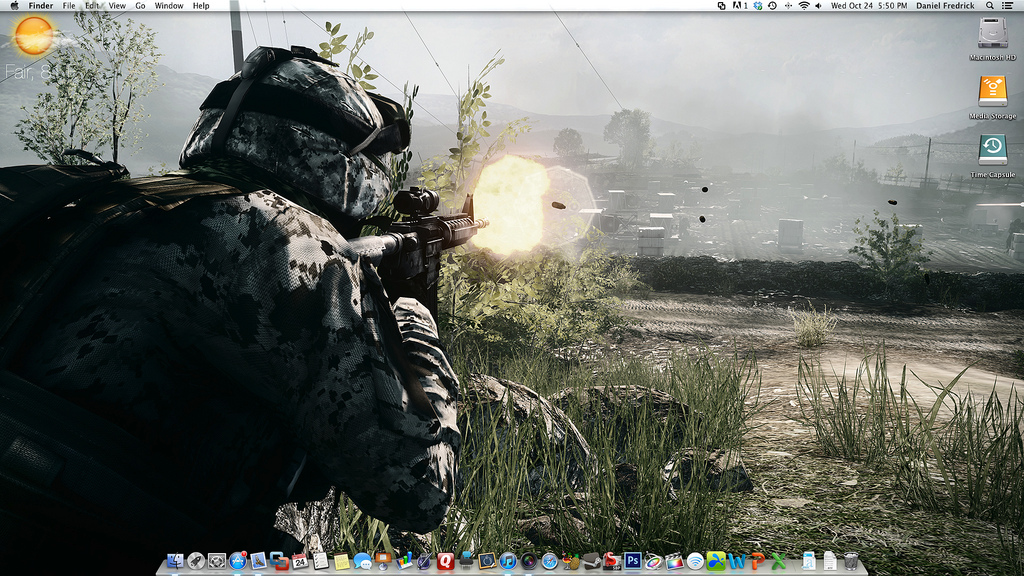The width and height of the screenshot is (1024, 576).
Task: Open the Go menu
Action: click(140, 5)
